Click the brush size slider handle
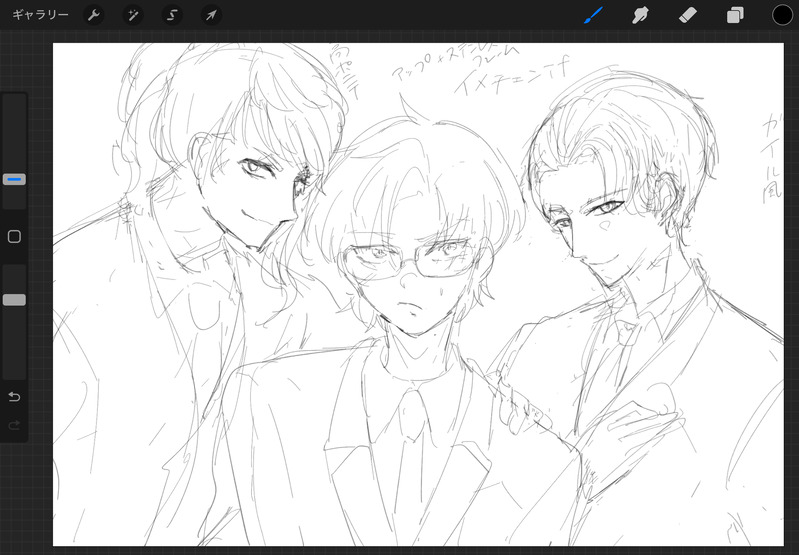The height and width of the screenshot is (555, 799). tap(14, 179)
